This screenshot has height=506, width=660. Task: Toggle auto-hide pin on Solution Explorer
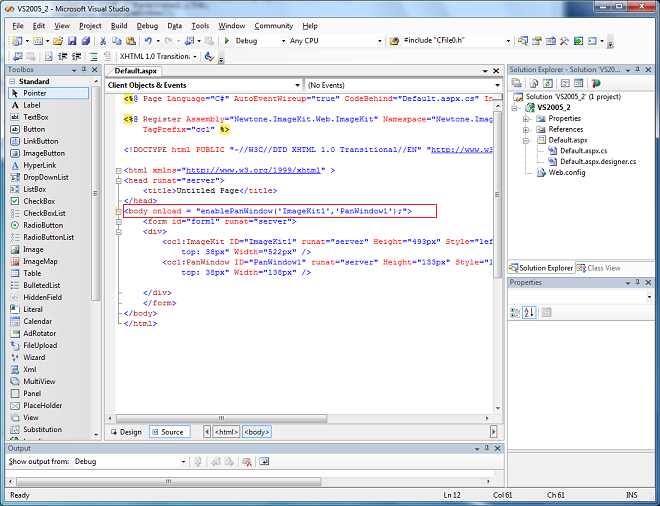click(638, 69)
